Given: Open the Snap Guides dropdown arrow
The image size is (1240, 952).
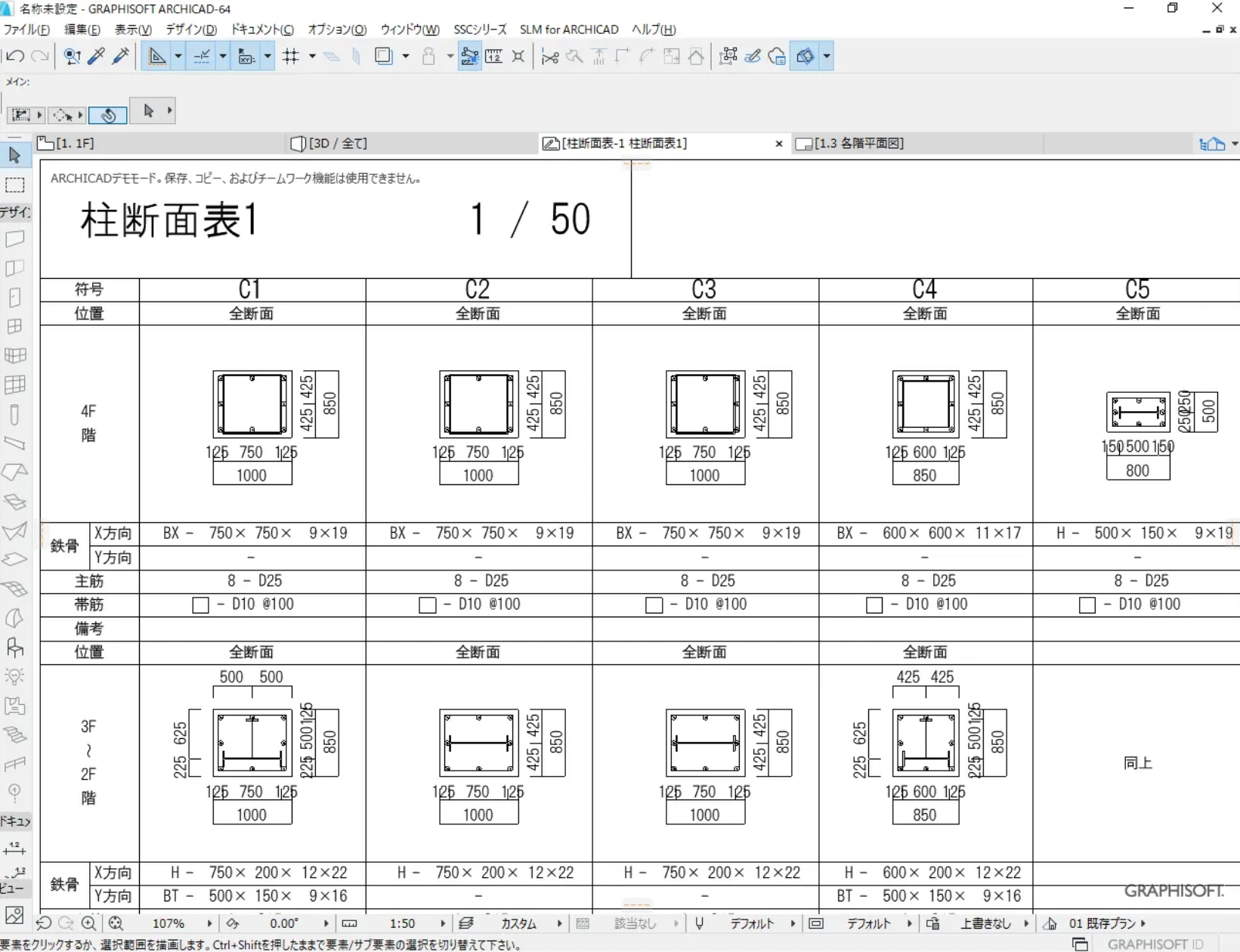Looking at the screenshot, I should pos(223,56).
